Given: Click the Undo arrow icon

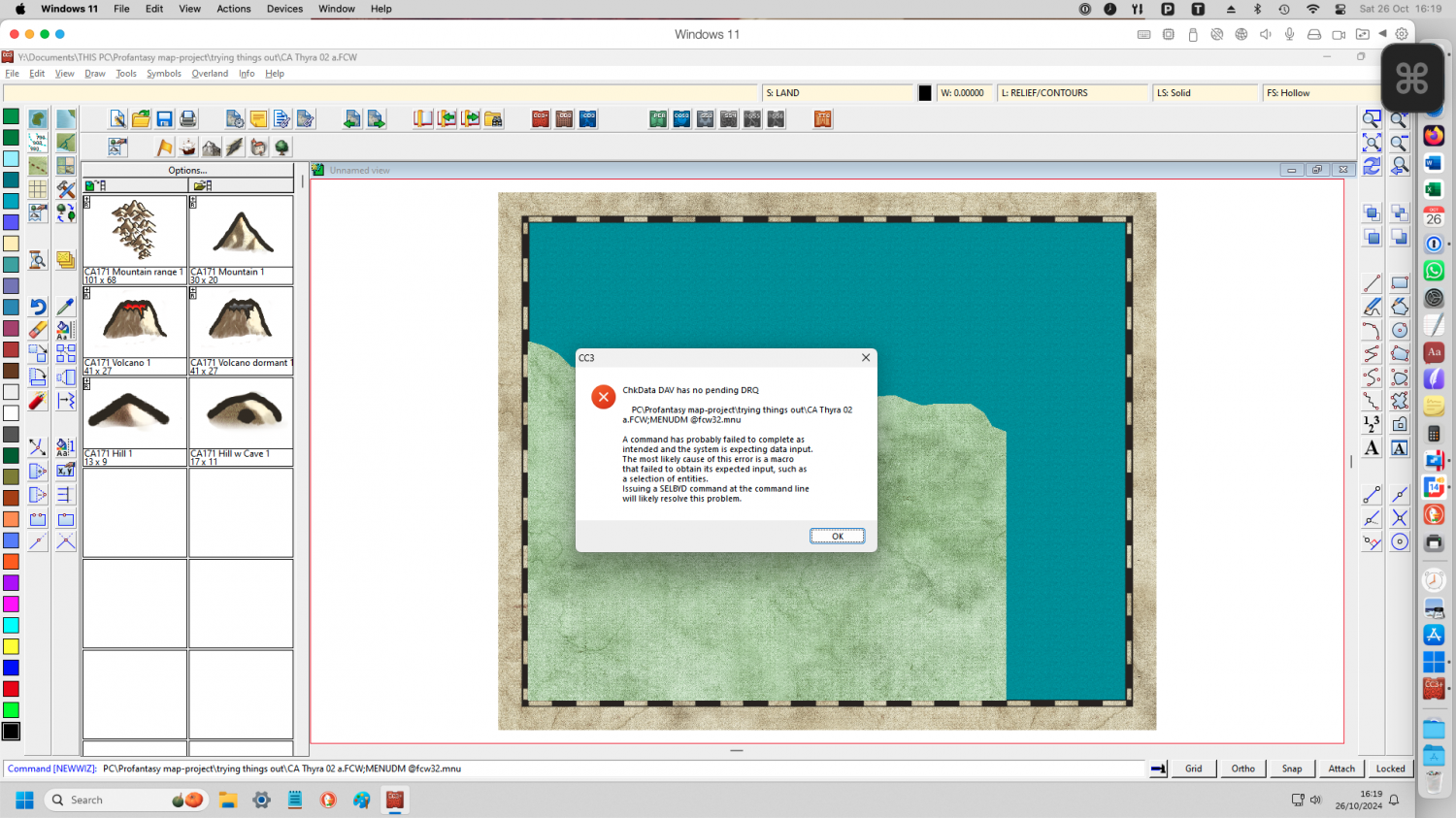Looking at the screenshot, I should tap(38, 307).
